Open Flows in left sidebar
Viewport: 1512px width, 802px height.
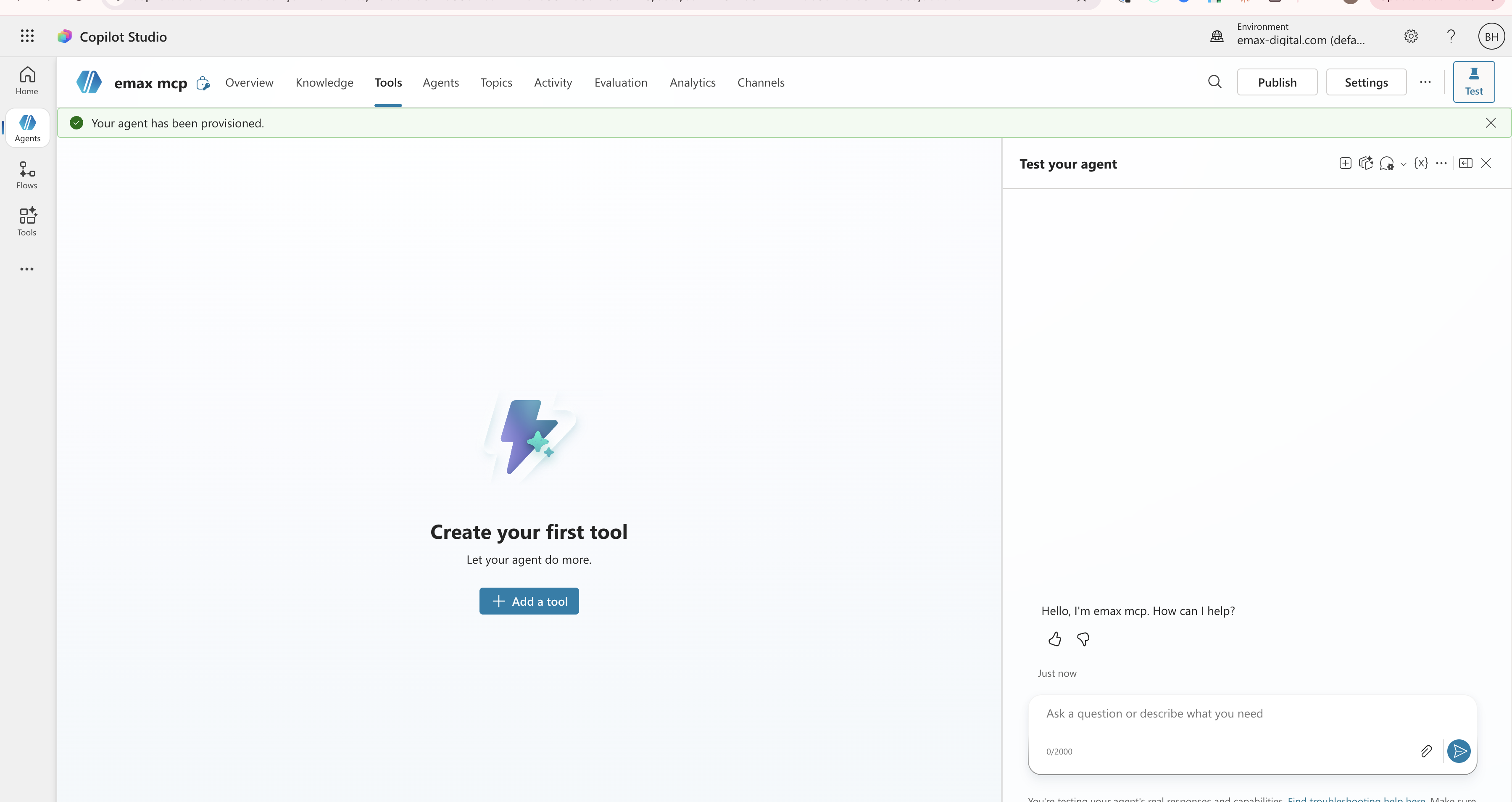coord(27,175)
